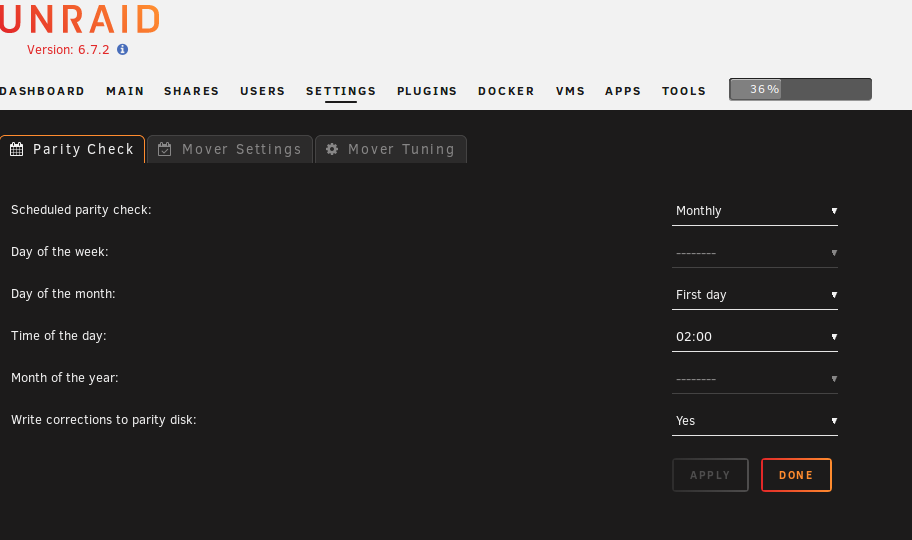Click the 'Time of the day:' label
The image size is (912, 540).
[x=58, y=336]
